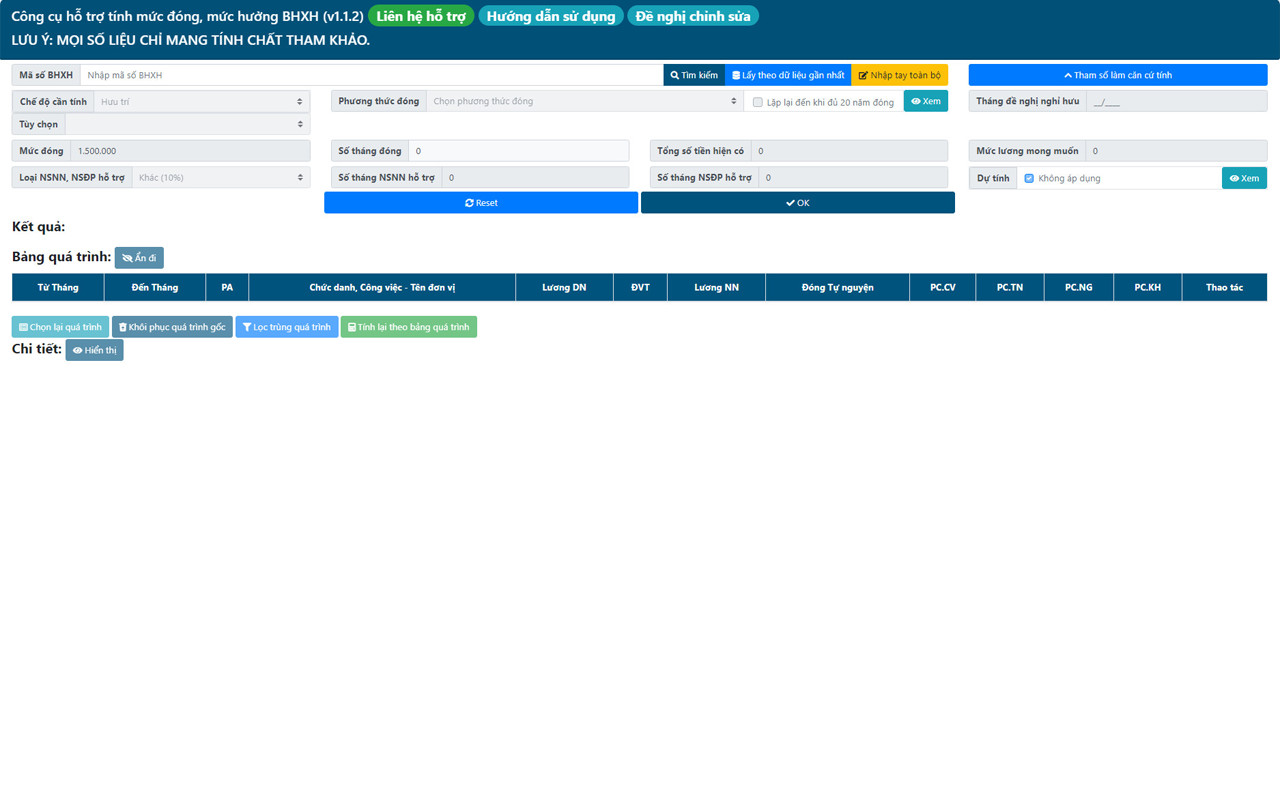Open the Hướng dẫn sử dụng guide
Screen dimensions: 1280x800
551,16
